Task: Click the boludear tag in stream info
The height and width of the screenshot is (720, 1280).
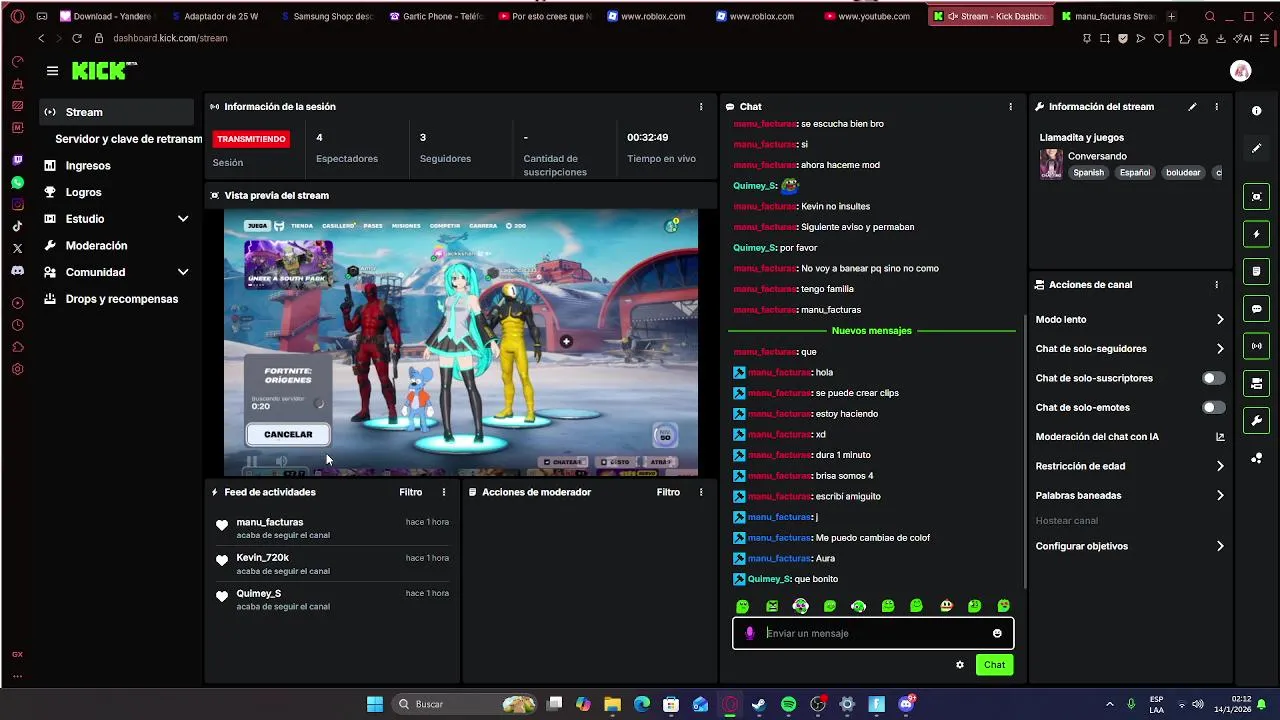Action: click(1183, 173)
